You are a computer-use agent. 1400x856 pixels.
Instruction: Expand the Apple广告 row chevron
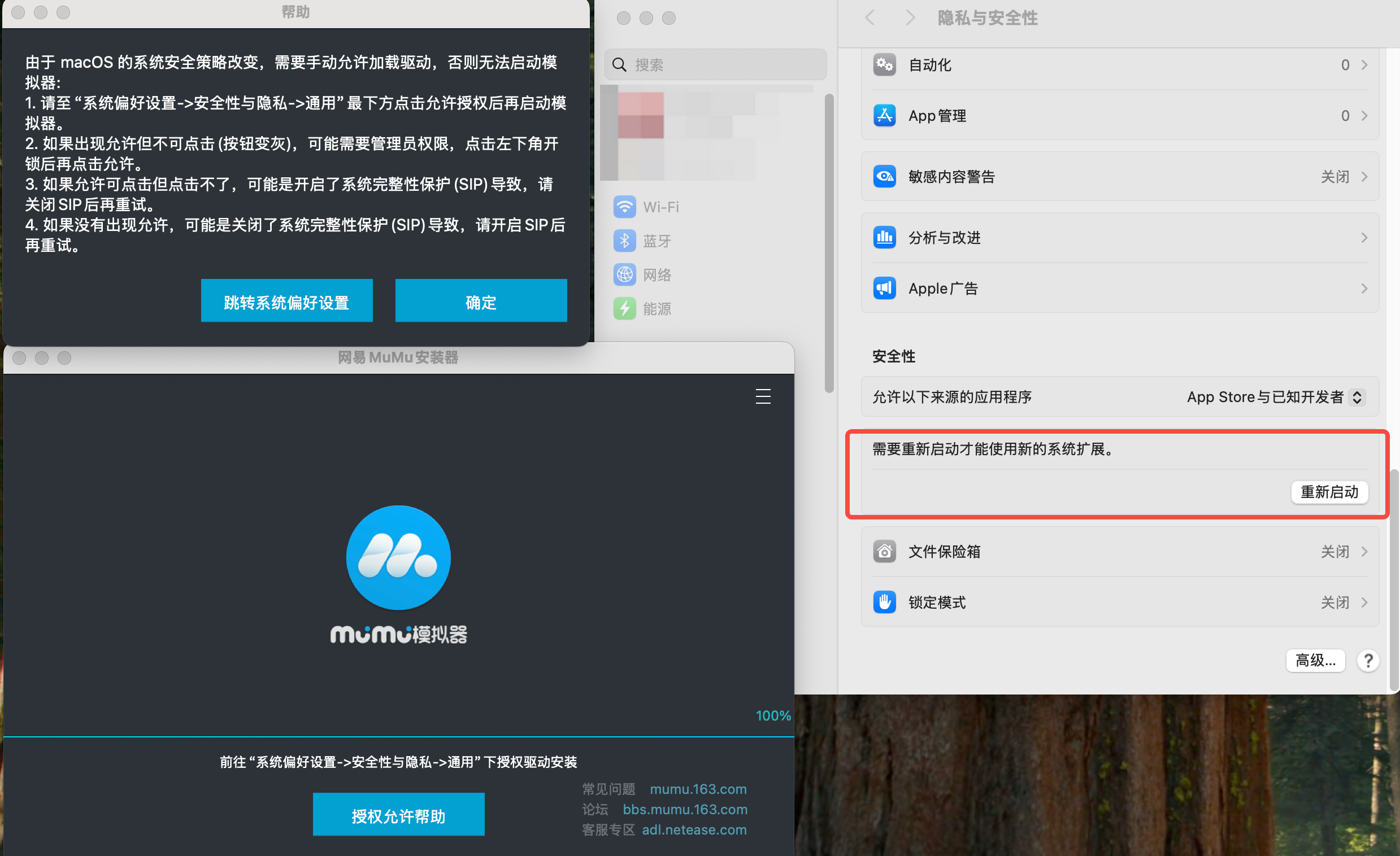[x=1364, y=289]
